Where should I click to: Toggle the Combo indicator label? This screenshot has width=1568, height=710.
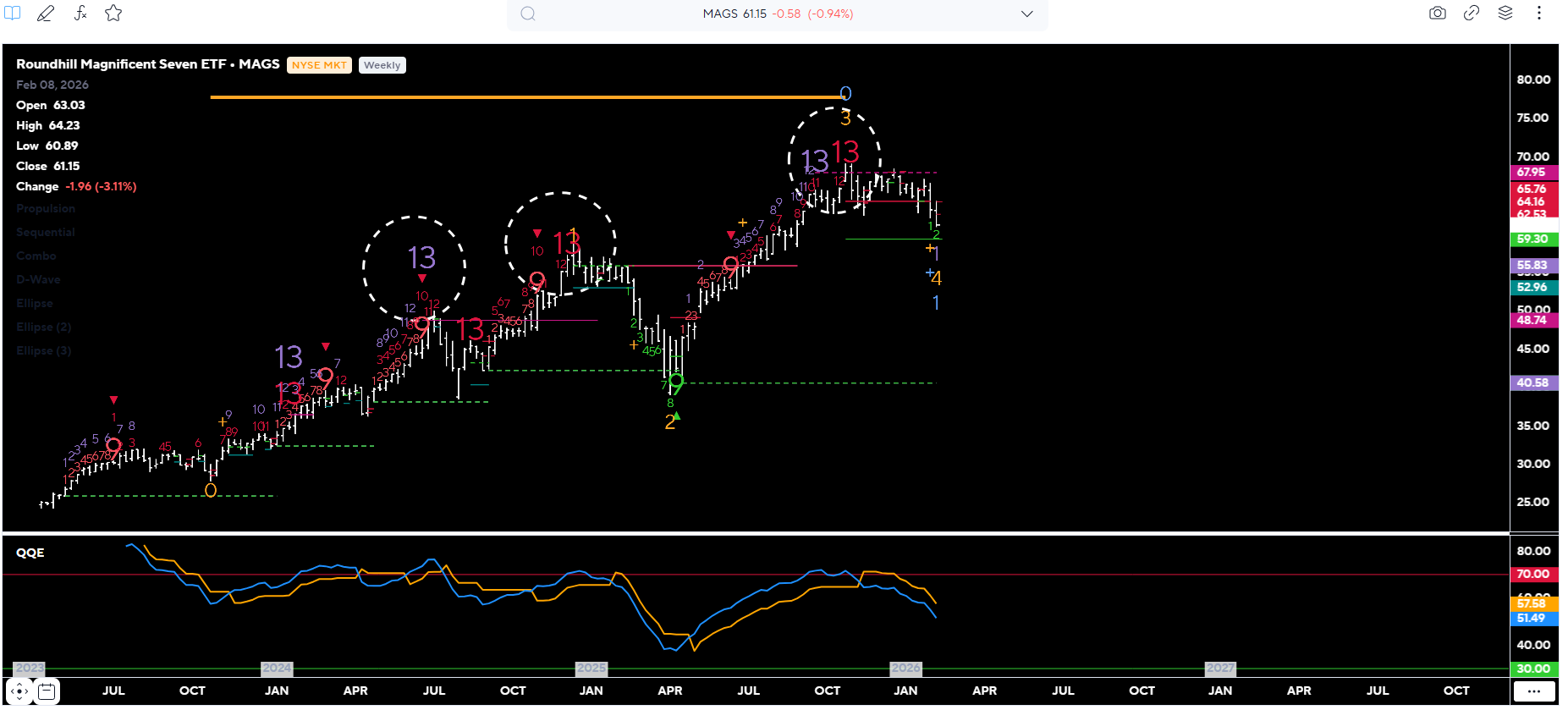pos(36,256)
